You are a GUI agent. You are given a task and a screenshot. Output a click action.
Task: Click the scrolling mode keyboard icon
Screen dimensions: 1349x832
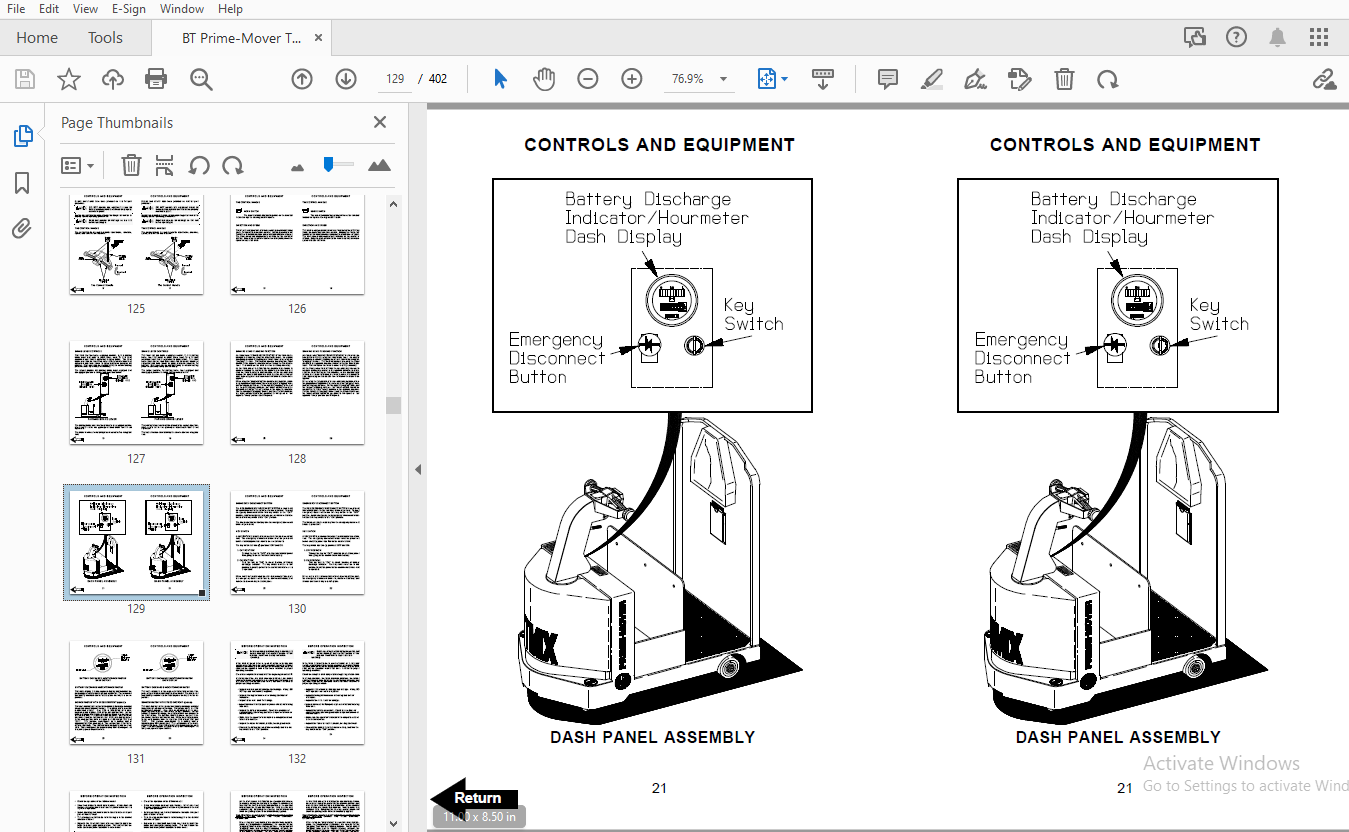[823, 79]
